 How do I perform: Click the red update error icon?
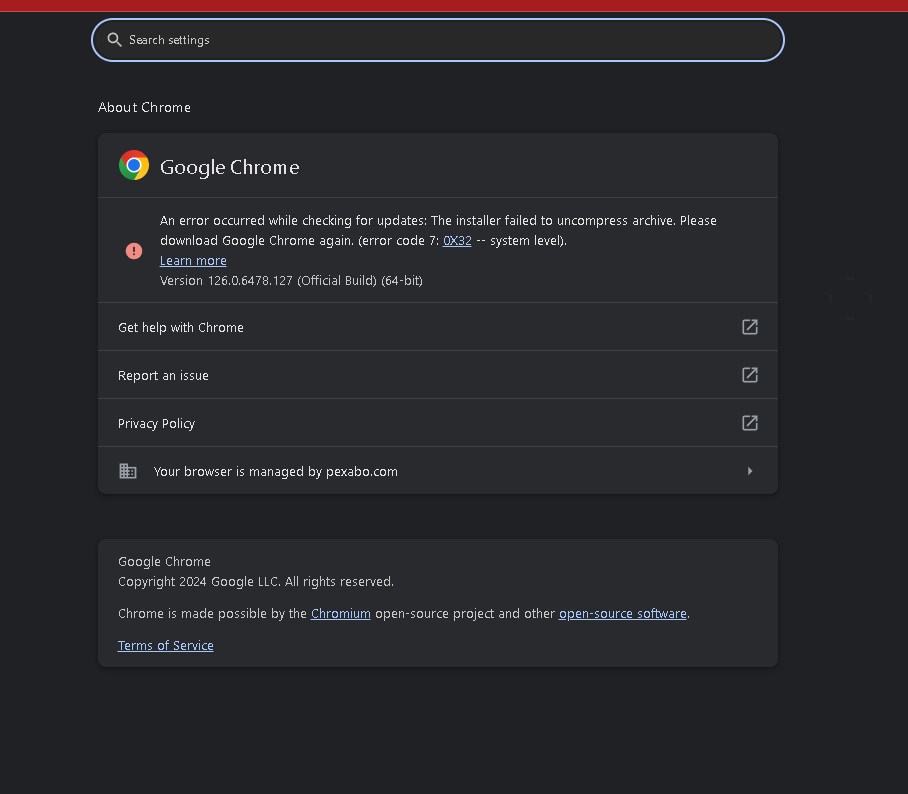(x=134, y=251)
